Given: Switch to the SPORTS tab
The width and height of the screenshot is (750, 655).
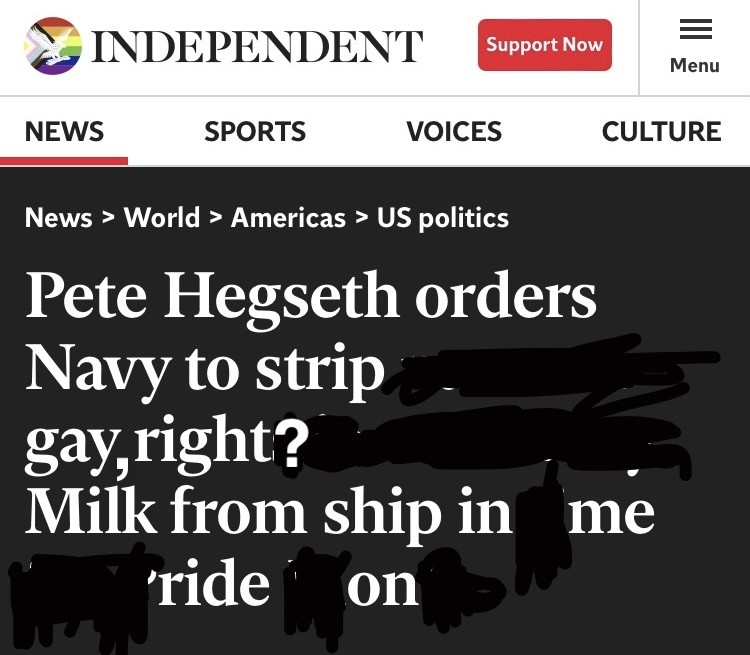Looking at the screenshot, I should pyautogui.click(x=255, y=131).
